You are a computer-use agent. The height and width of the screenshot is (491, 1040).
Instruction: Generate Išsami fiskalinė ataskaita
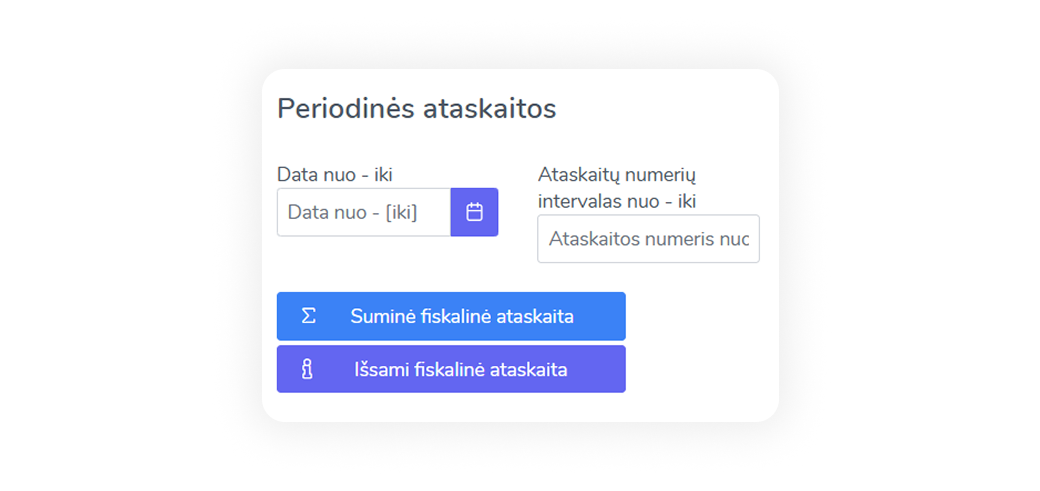pos(451,369)
